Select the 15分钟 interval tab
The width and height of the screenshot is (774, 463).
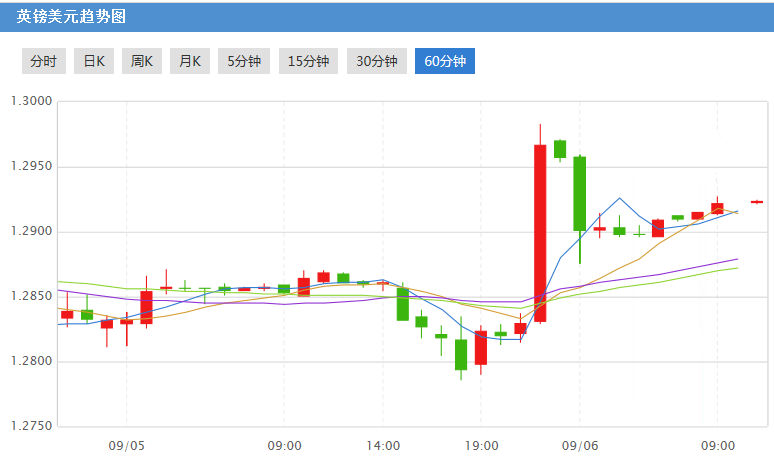point(308,61)
